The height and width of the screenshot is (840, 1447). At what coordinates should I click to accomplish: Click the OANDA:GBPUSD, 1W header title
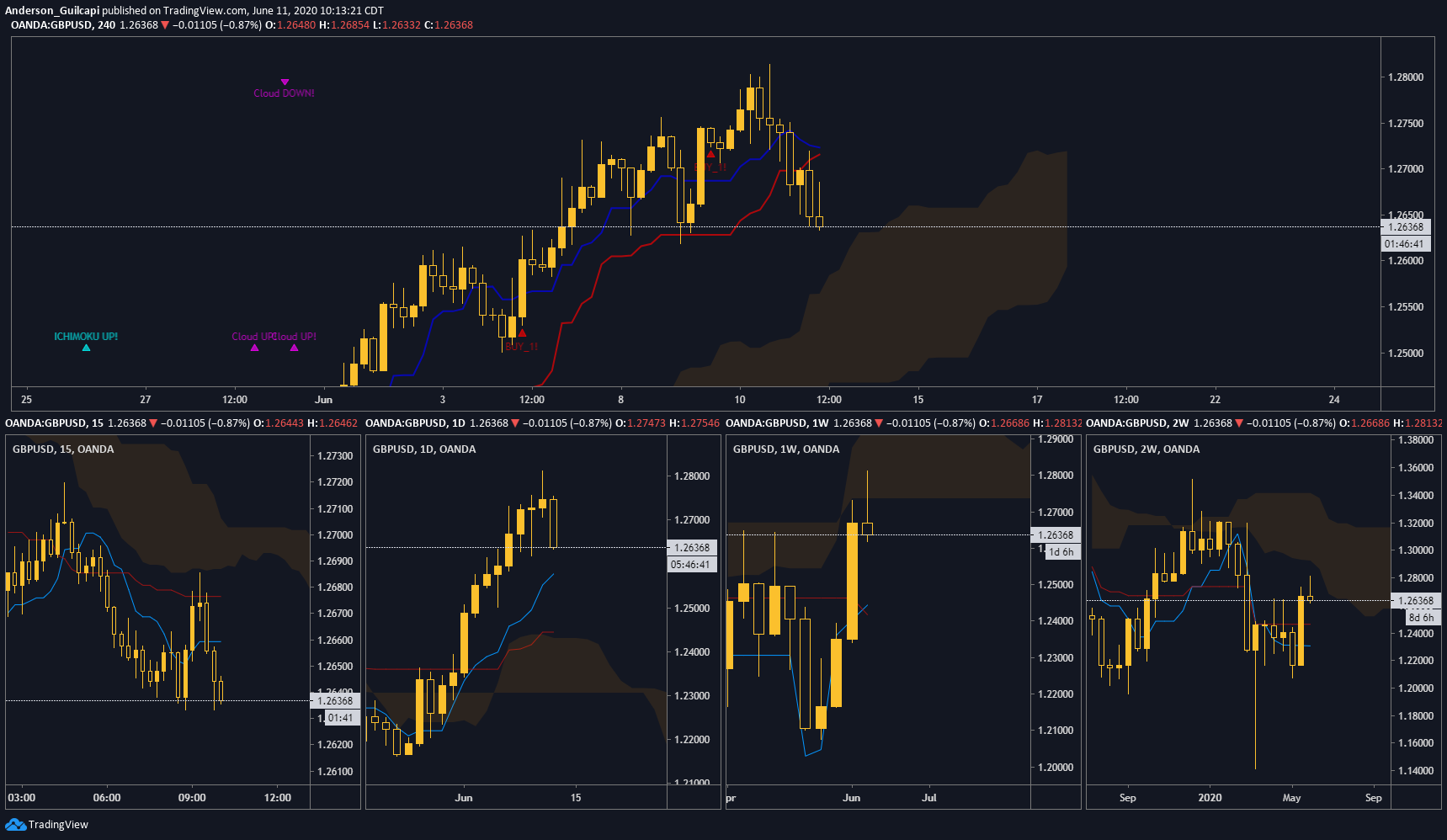[777, 423]
